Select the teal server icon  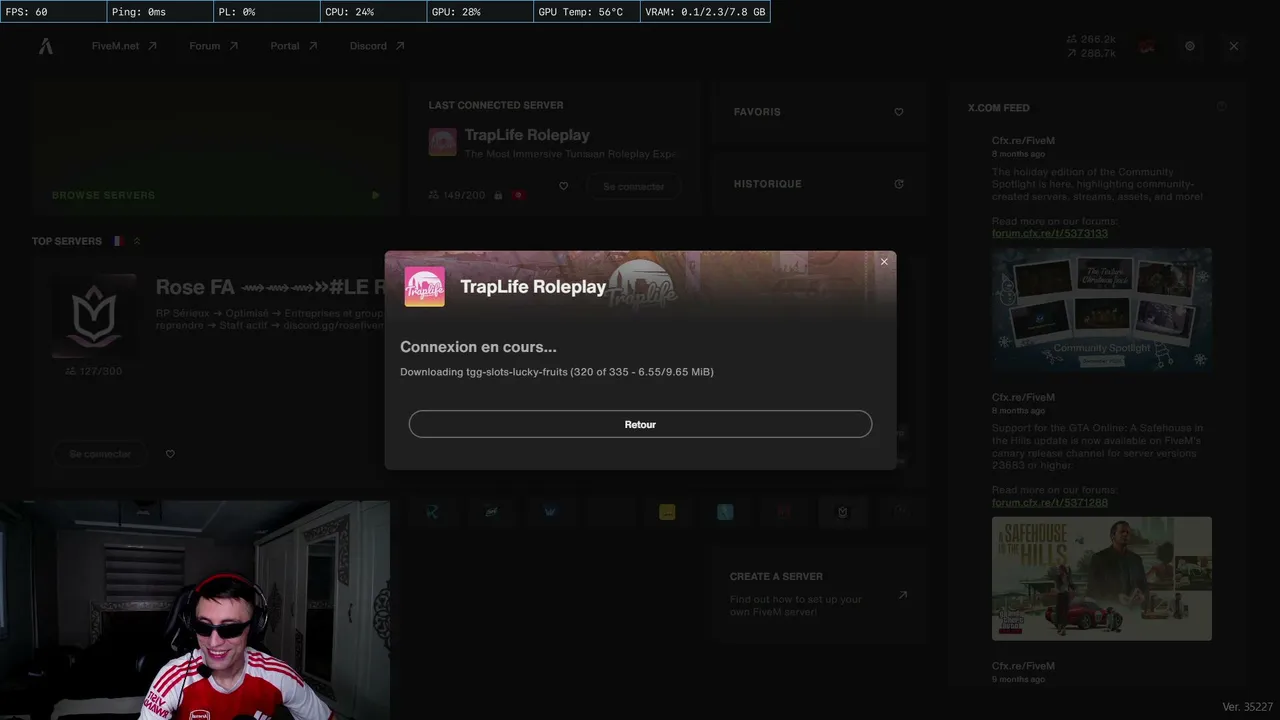point(725,512)
